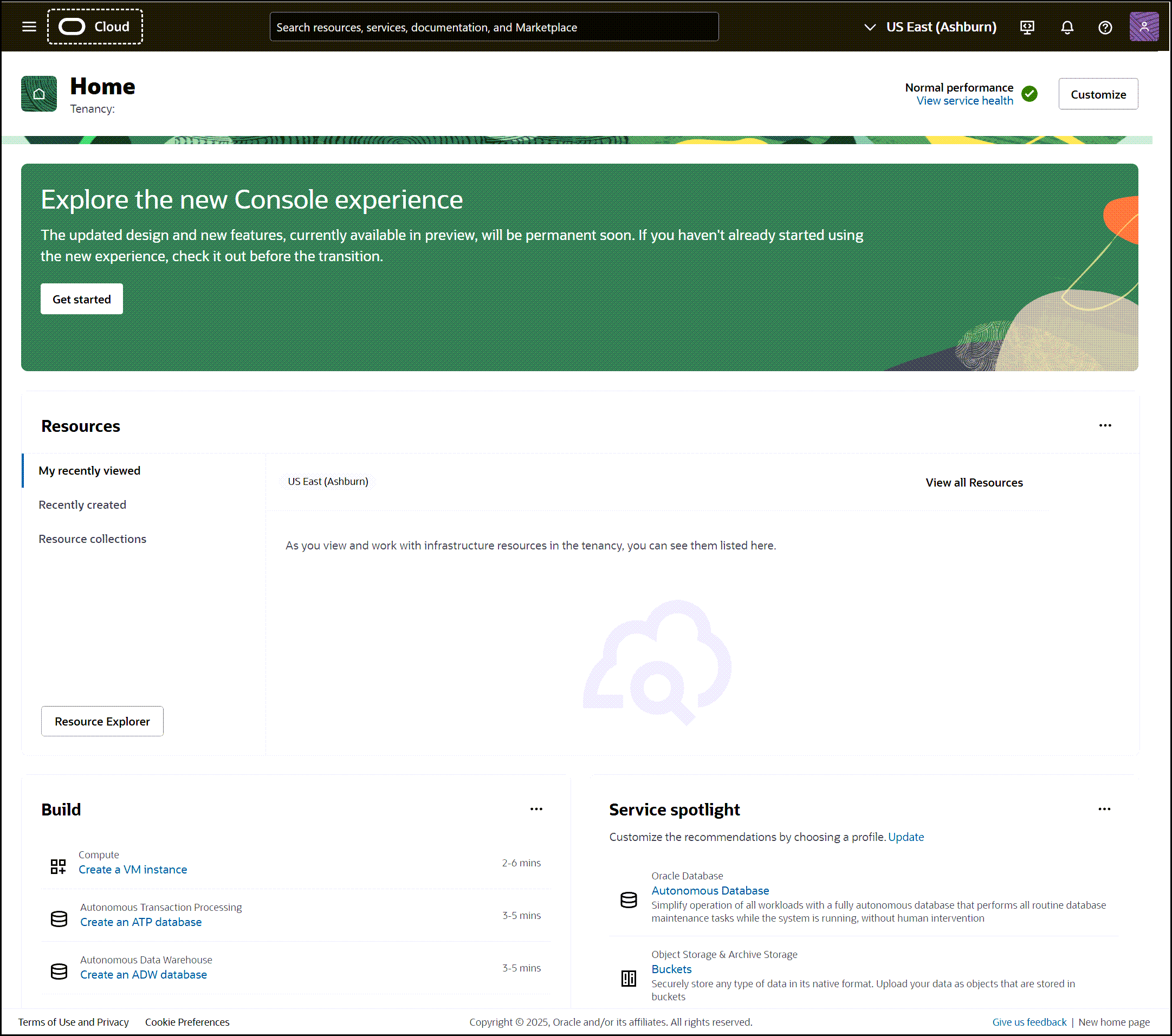
Task: Click the Compute VM instance icon
Action: pos(59,866)
